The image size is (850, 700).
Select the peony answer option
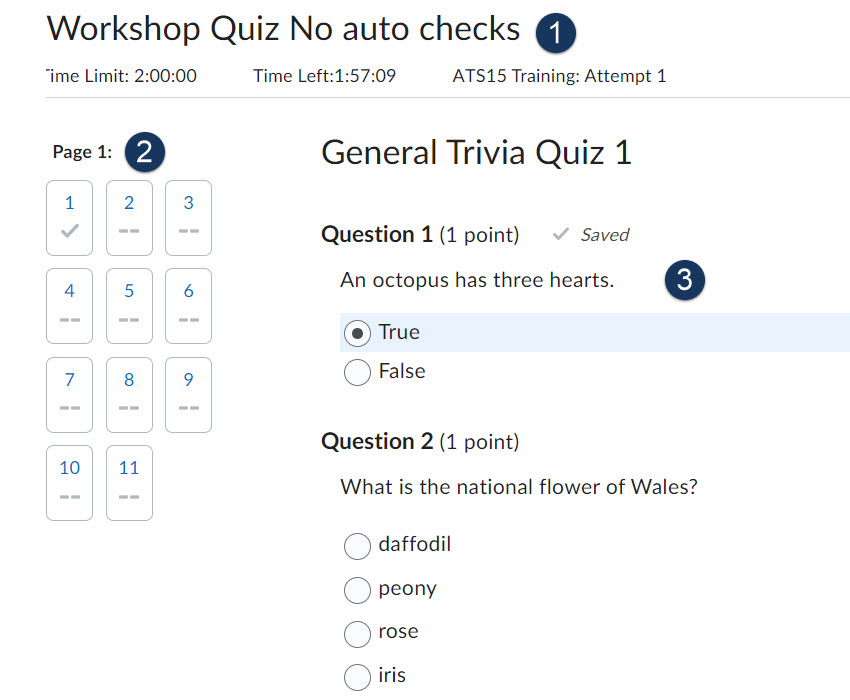coord(357,590)
